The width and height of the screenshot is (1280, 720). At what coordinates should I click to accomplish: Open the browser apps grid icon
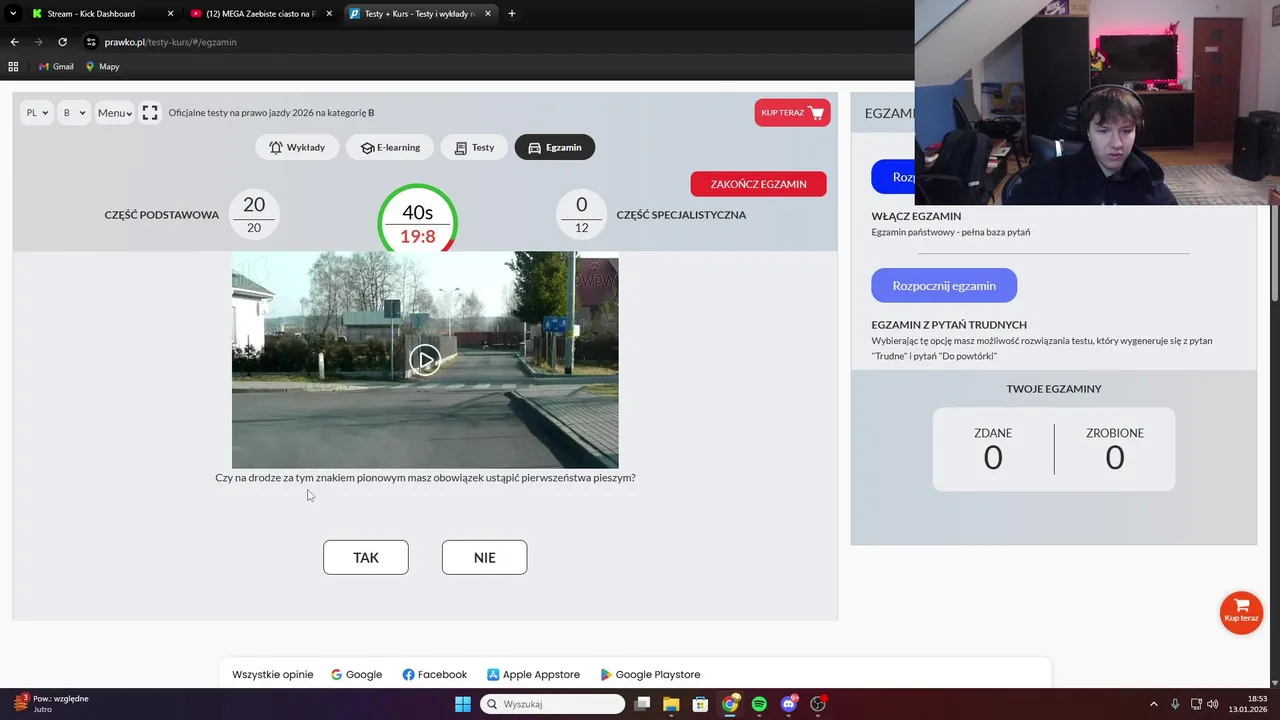pos(13,66)
